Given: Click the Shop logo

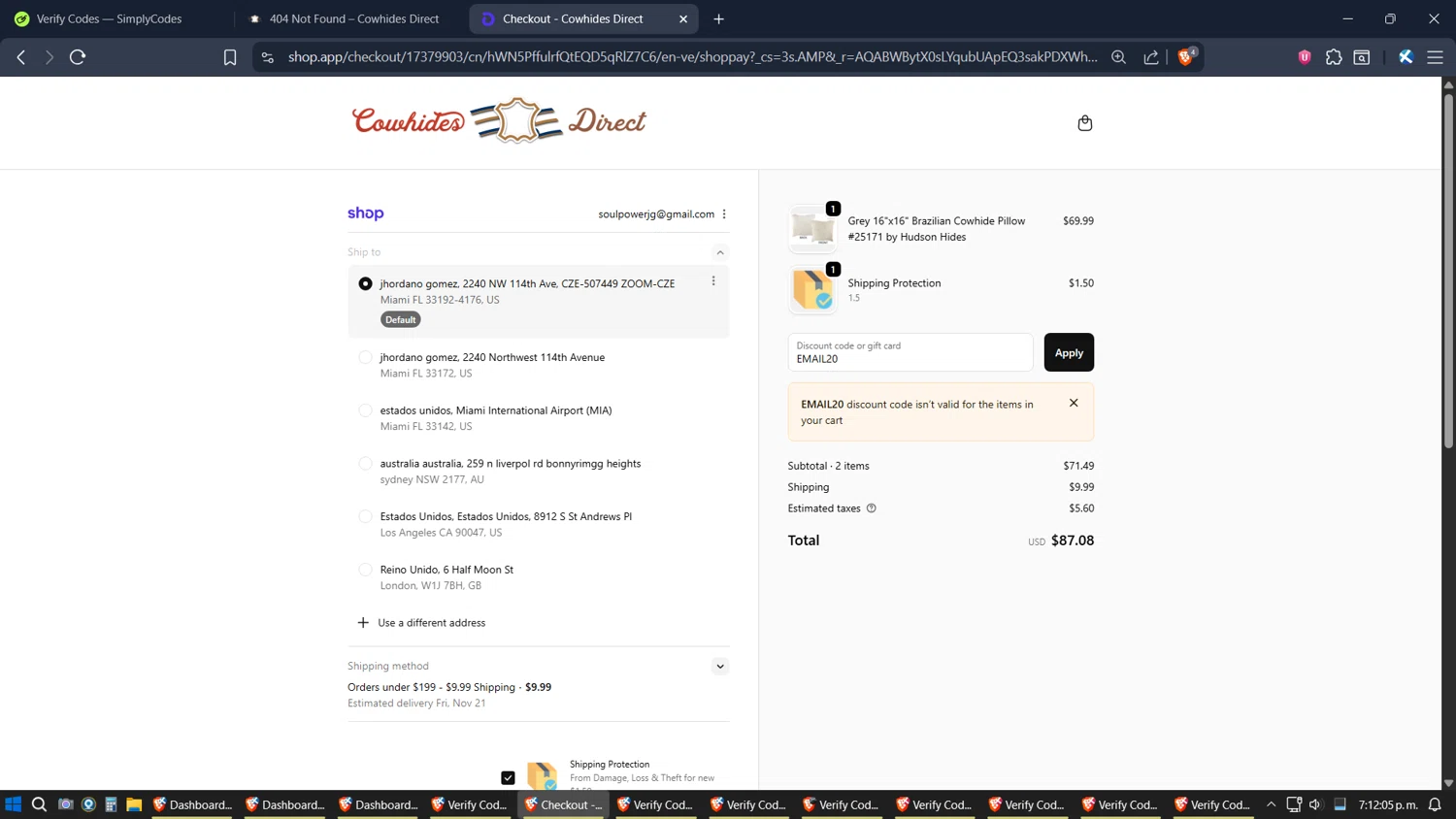Looking at the screenshot, I should coord(366,213).
